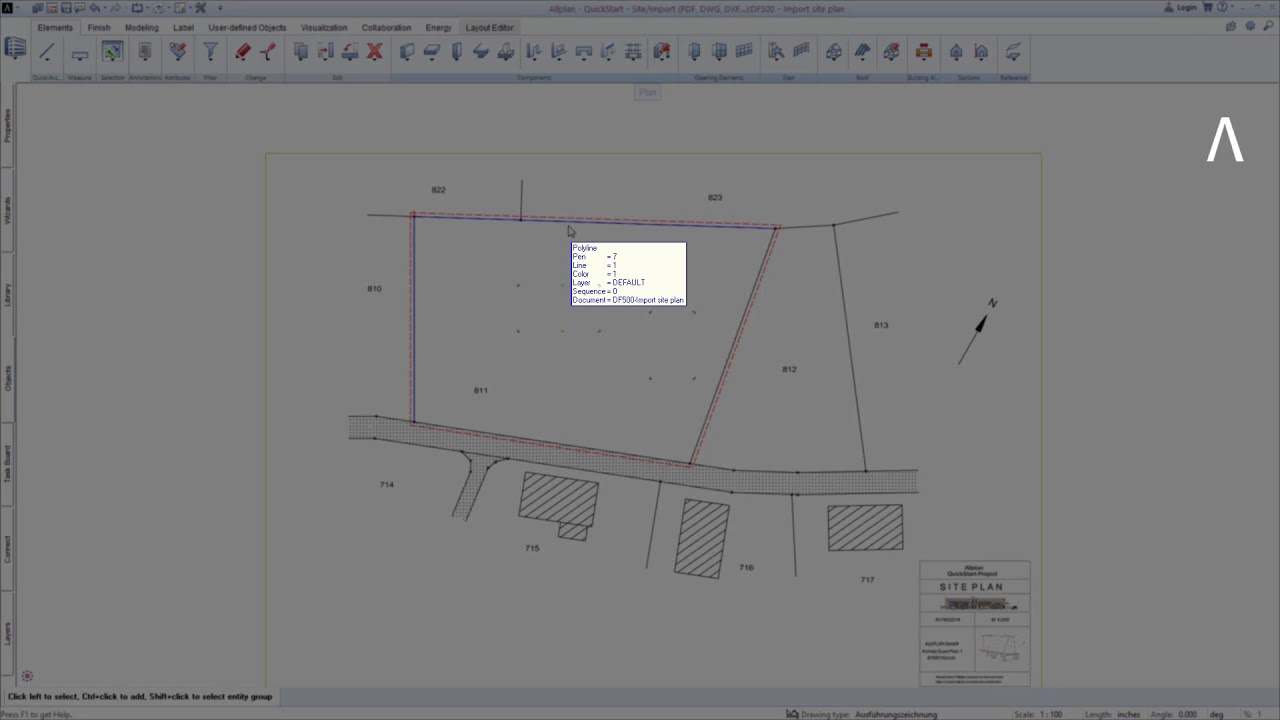
Task: Click the Reference tool icon
Action: pyautogui.click(x=1013, y=52)
